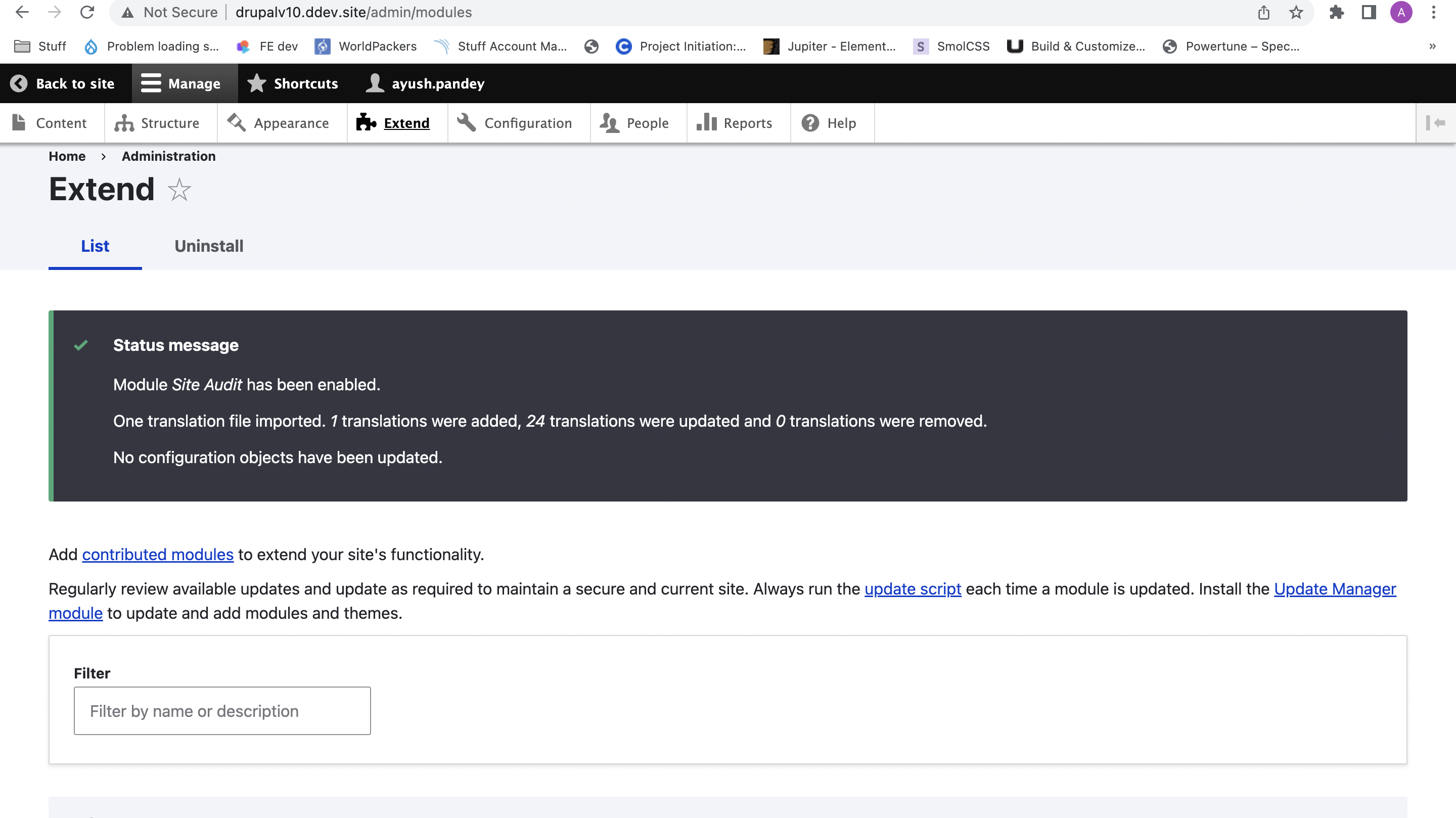Image resolution: width=1456 pixels, height=818 pixels.
Task: Click the Filter by name input field
Action: (x=222, y=711)
